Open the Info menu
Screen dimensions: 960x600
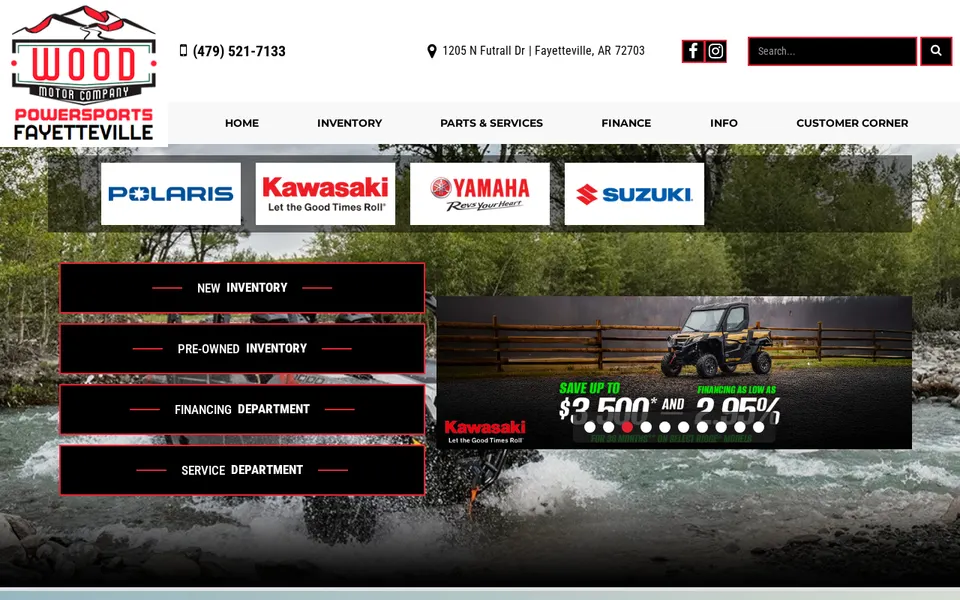point(724,123)
